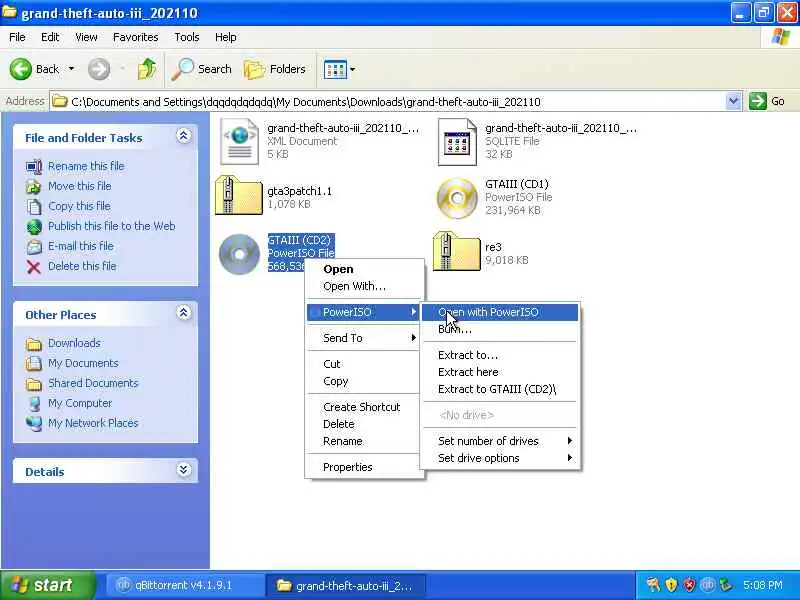Expand Set drive options submenu
The height and width of the screenshot is (600, 800).
click(x=500, y=458)
